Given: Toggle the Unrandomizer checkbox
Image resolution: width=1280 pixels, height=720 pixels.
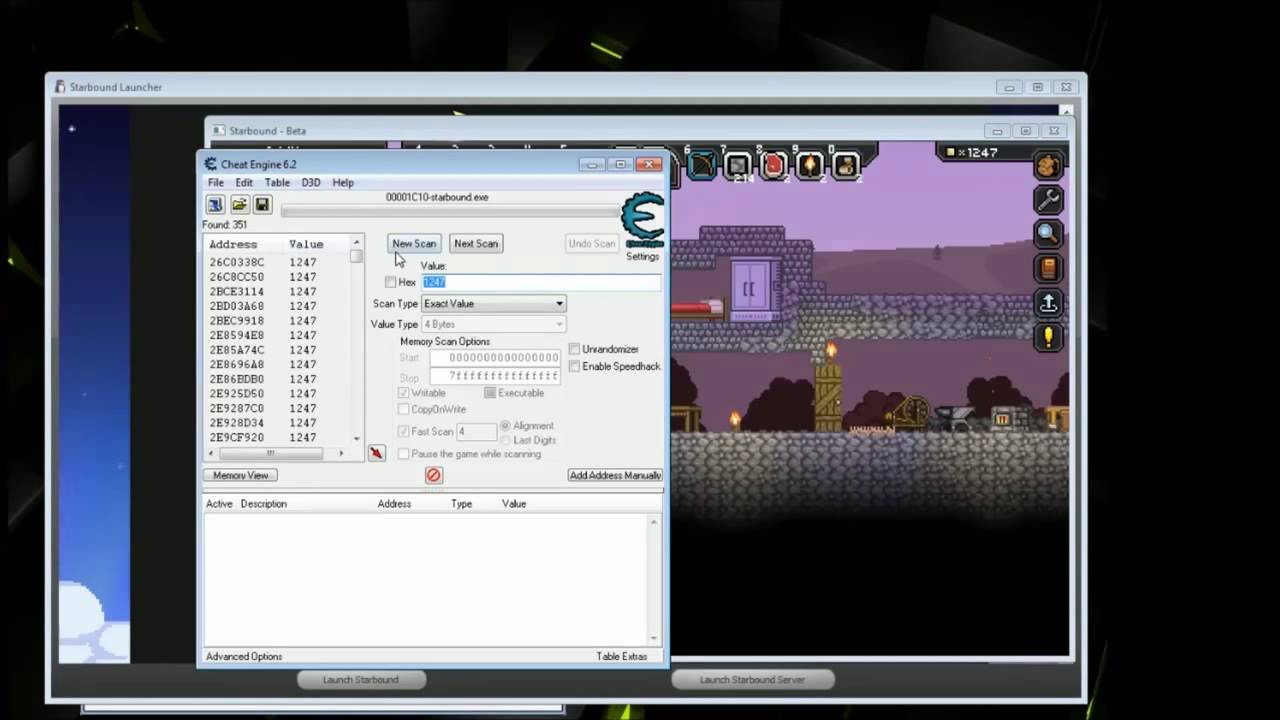Looking at the screenshot, I should click(x=574, y=349).
